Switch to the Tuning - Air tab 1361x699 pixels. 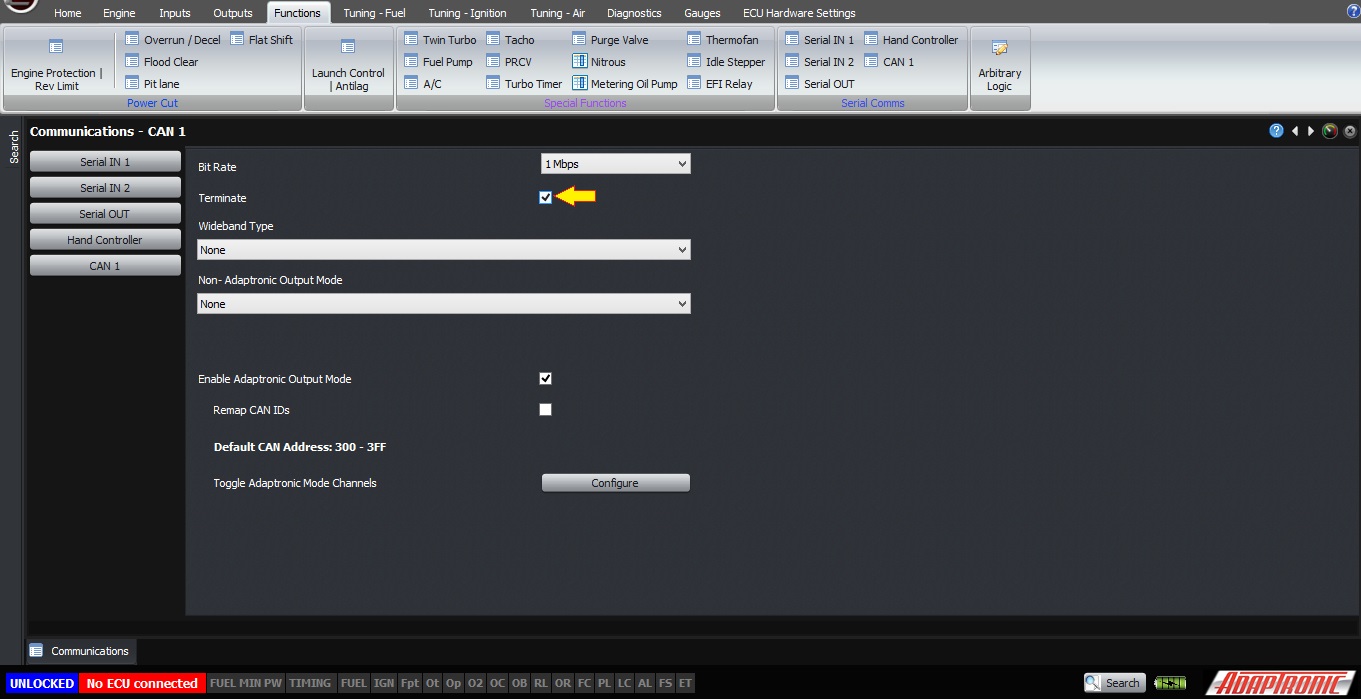(558, 13)
